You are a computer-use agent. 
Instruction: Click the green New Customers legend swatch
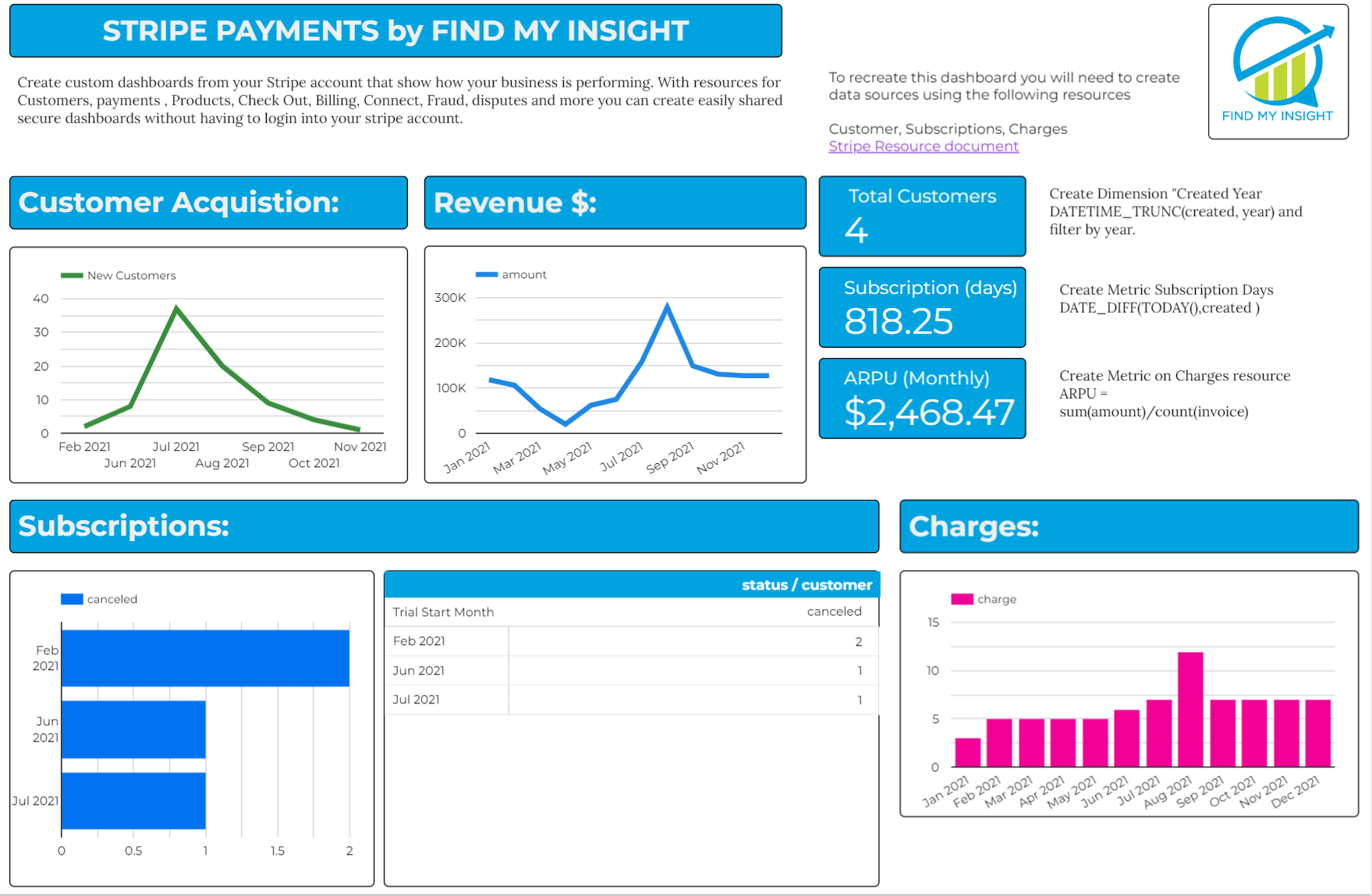pyautogui.click(x=72, y=275)
